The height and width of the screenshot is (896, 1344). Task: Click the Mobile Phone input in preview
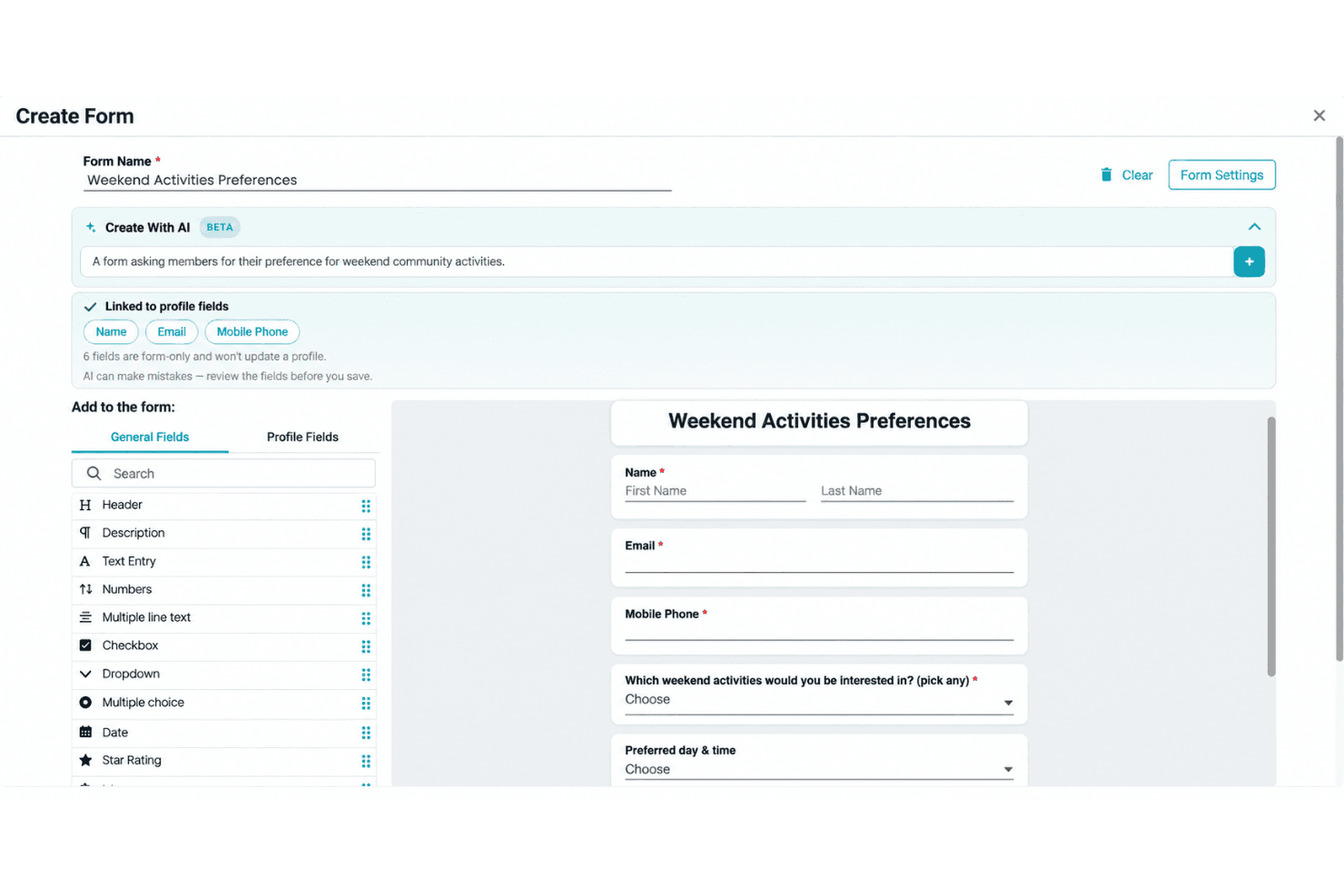click(x=819, y=631)
